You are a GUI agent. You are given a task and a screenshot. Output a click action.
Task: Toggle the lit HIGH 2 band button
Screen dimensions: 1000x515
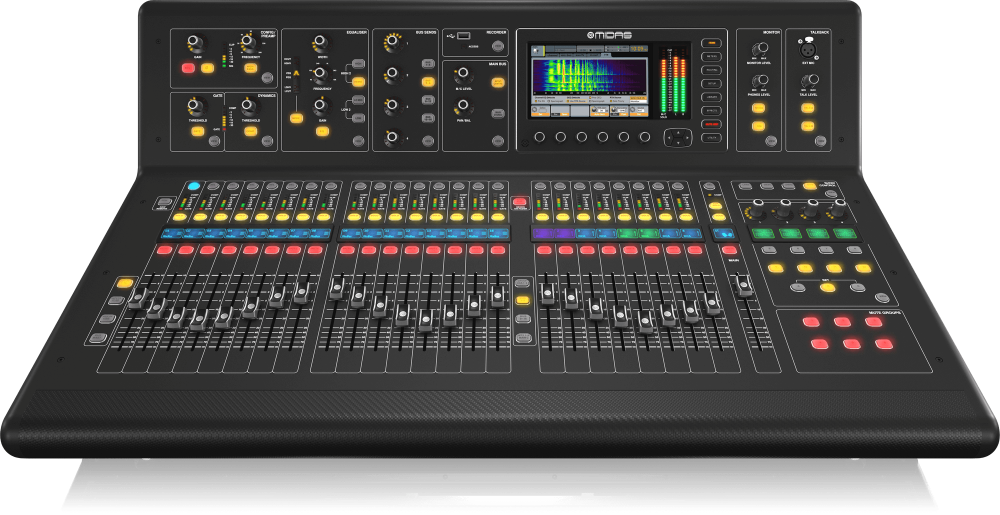pos(358,82)
